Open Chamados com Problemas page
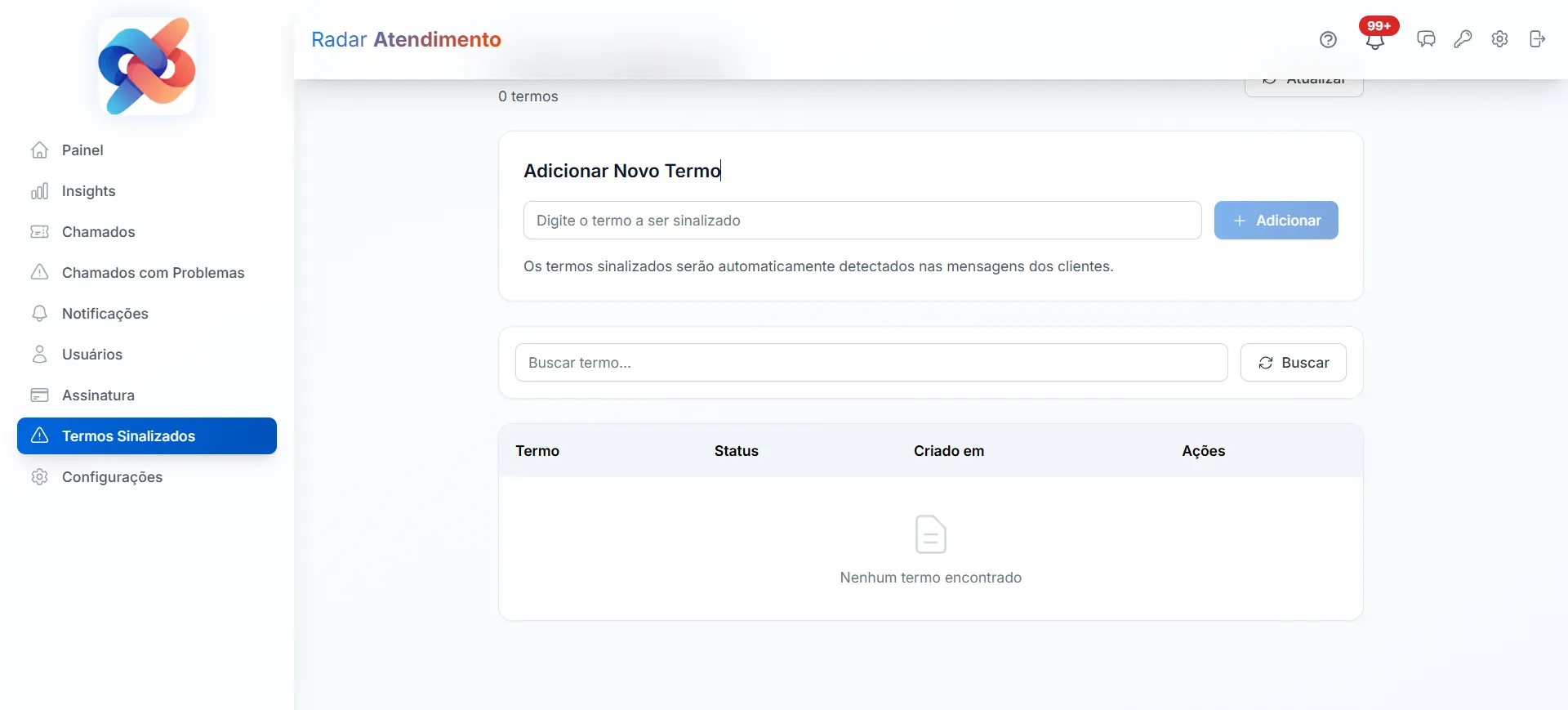The height and width of the screenshot is (710, 1568). (x=147, y=273)
